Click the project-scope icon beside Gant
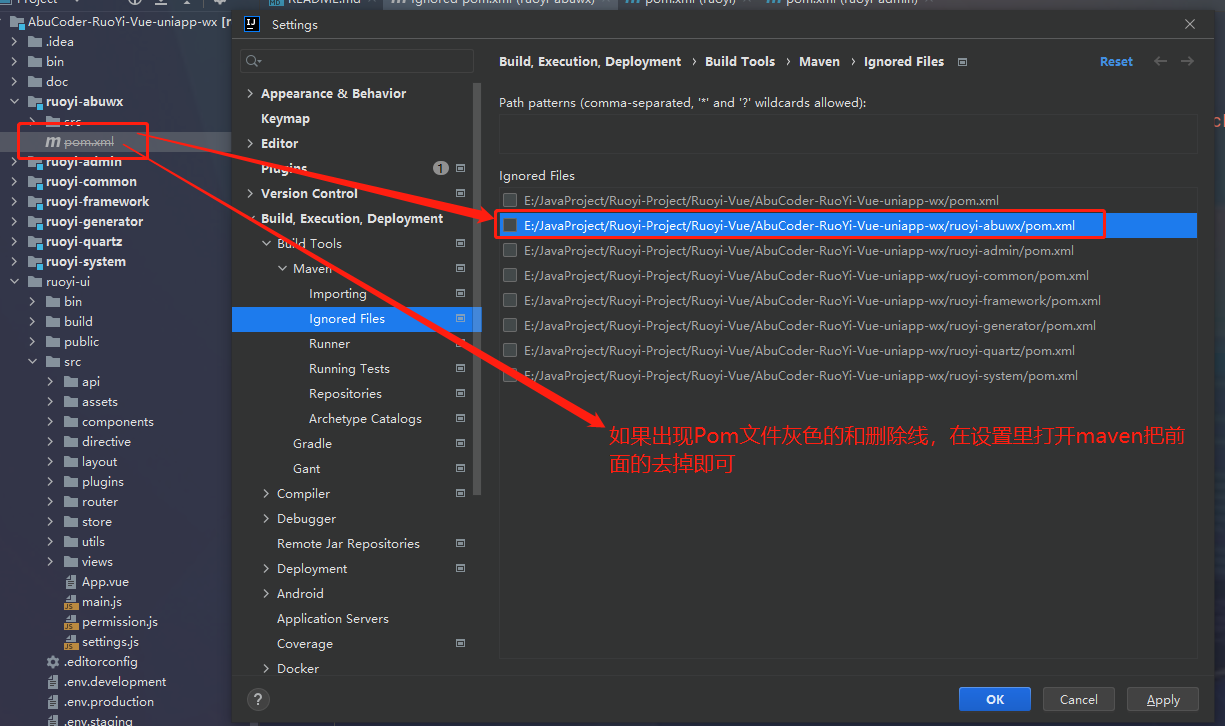1225x726 pixels. click(x=461, y=468)
